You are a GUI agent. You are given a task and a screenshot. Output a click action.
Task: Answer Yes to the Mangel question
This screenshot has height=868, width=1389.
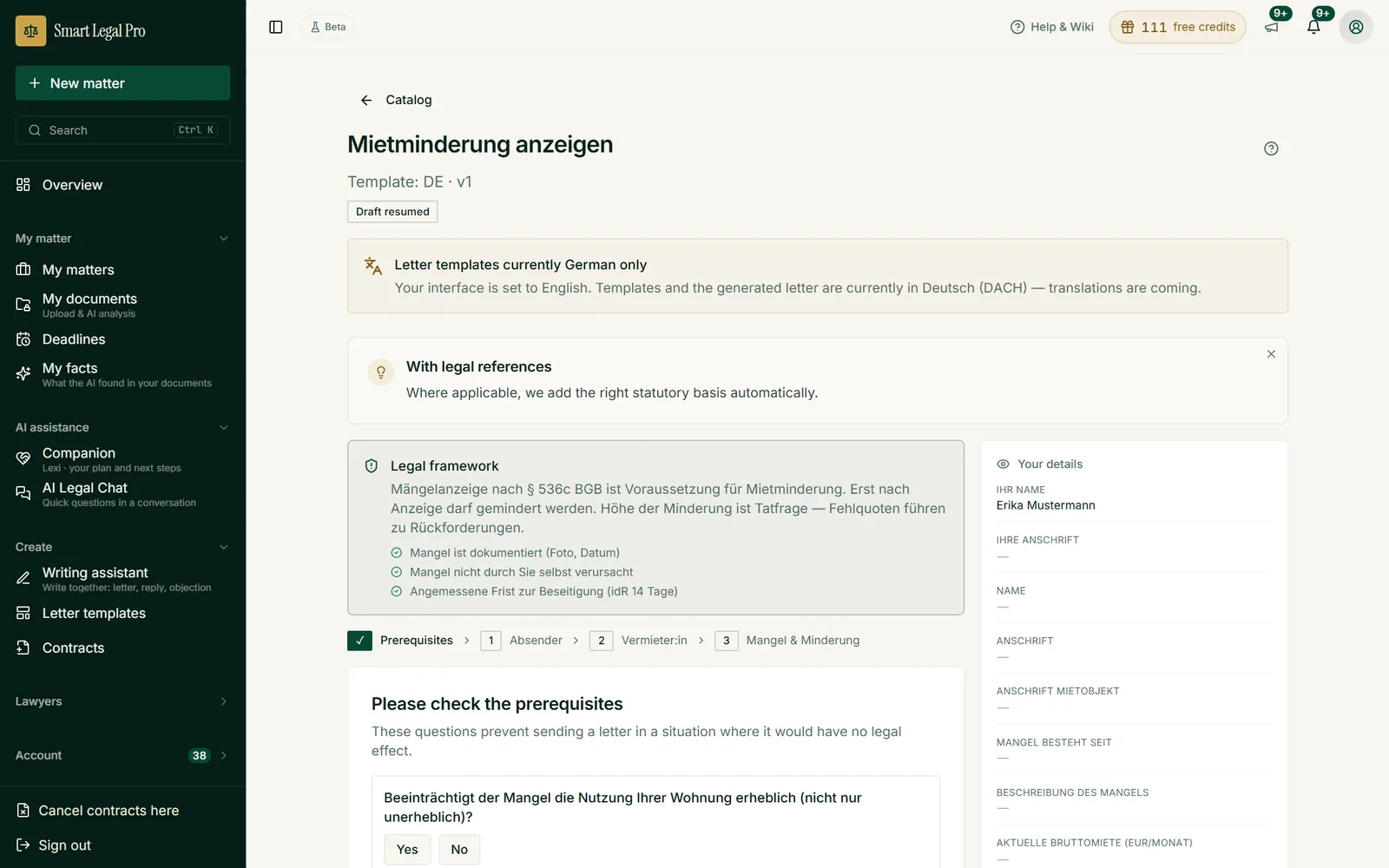pyautogui.click(x=407, y=850)
